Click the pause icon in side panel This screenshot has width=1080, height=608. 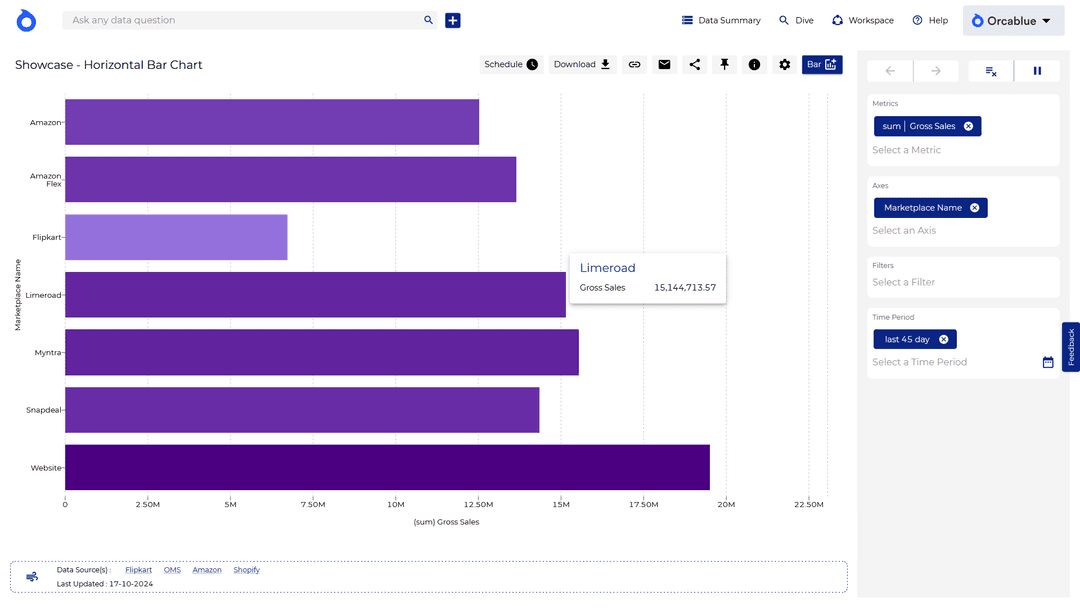click(x=1037, y=71)
